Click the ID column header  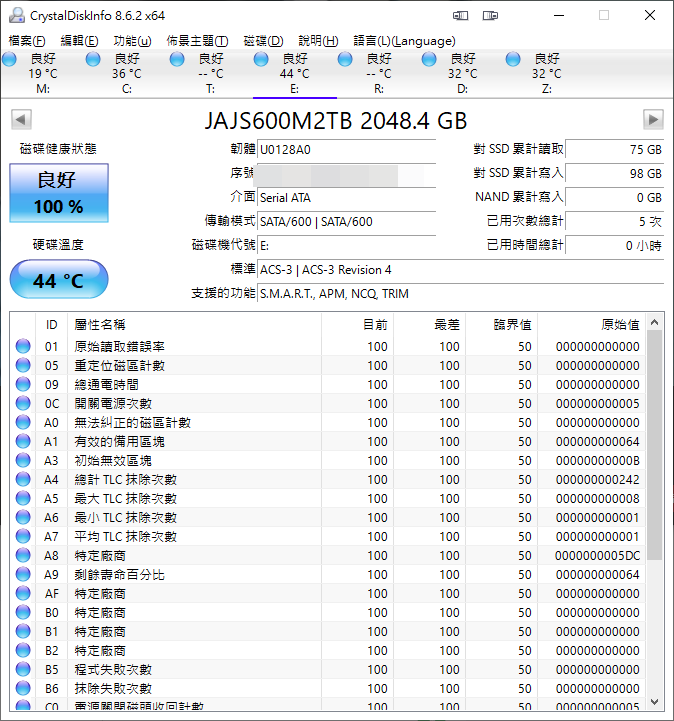pos(51,325)
